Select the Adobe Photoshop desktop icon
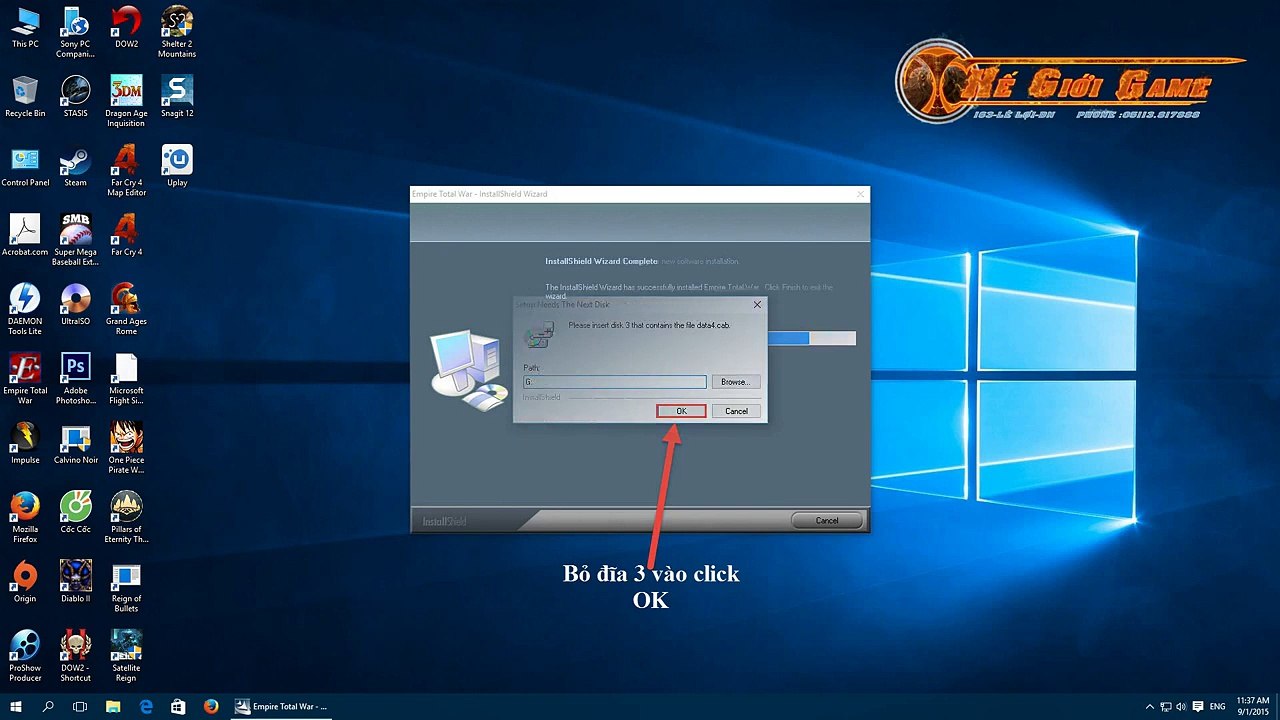The width and height of the screenshot is (1280, 720). click(x=75, y=379)
